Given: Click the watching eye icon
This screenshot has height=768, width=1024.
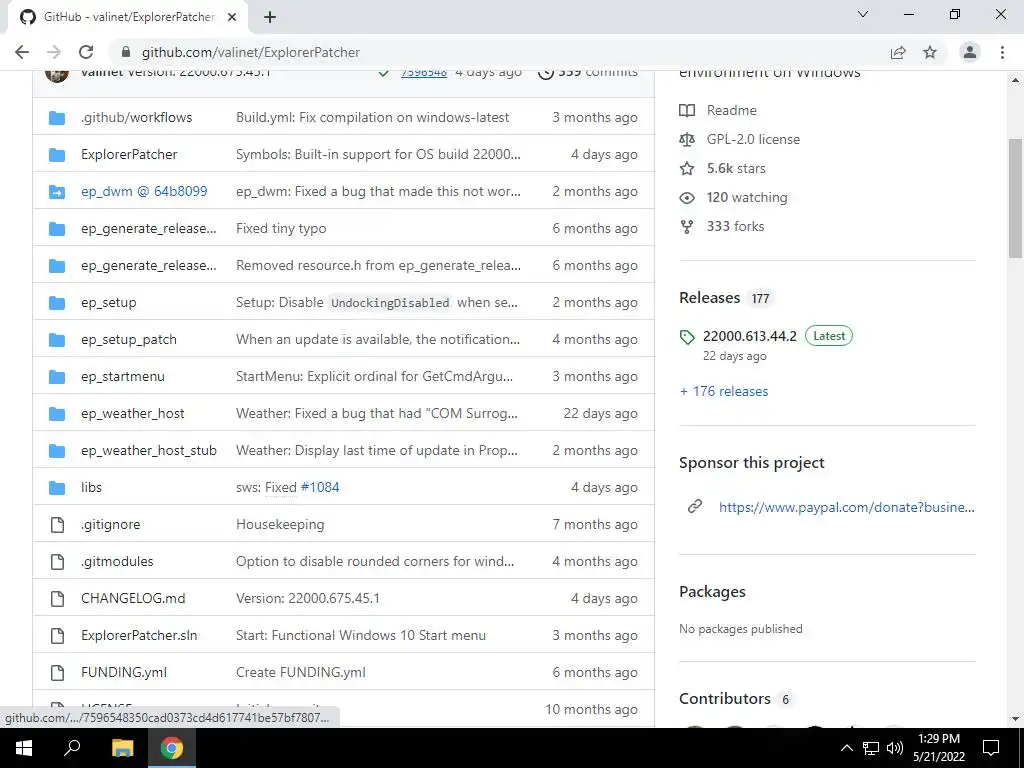Looking at the screenshot, I should [687, 197].
